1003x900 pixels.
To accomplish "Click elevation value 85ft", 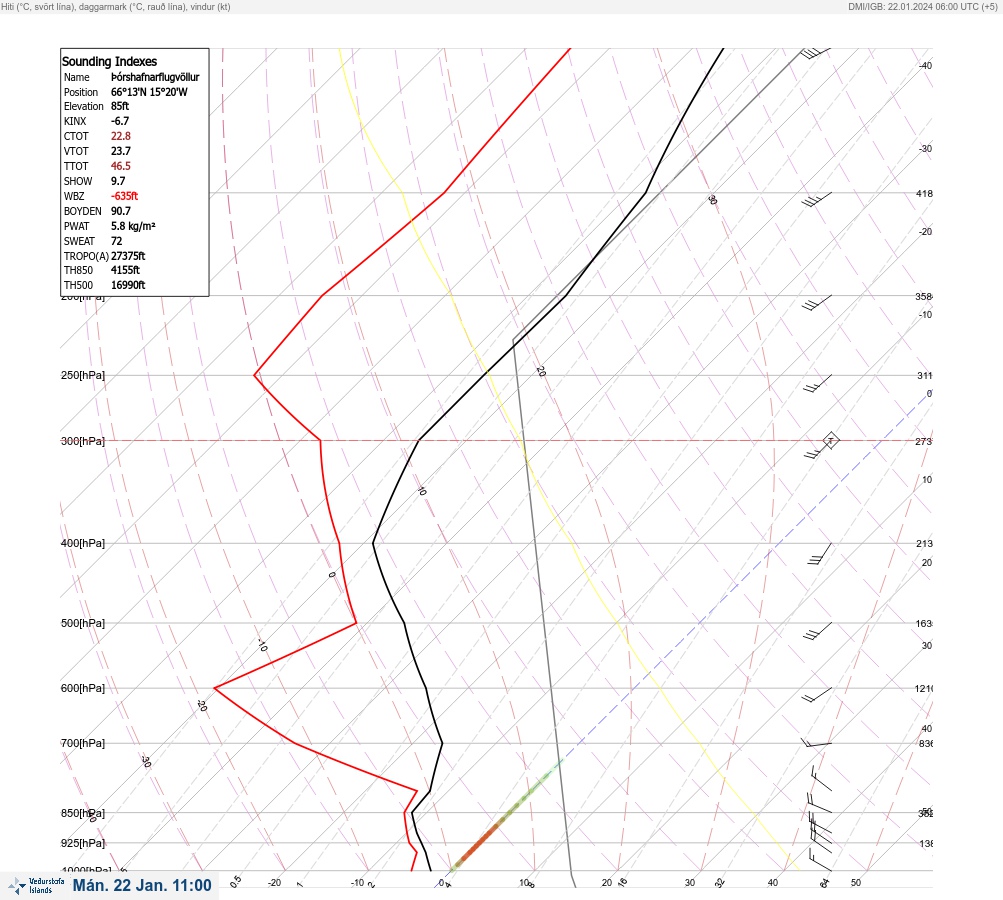I will 120,106.
